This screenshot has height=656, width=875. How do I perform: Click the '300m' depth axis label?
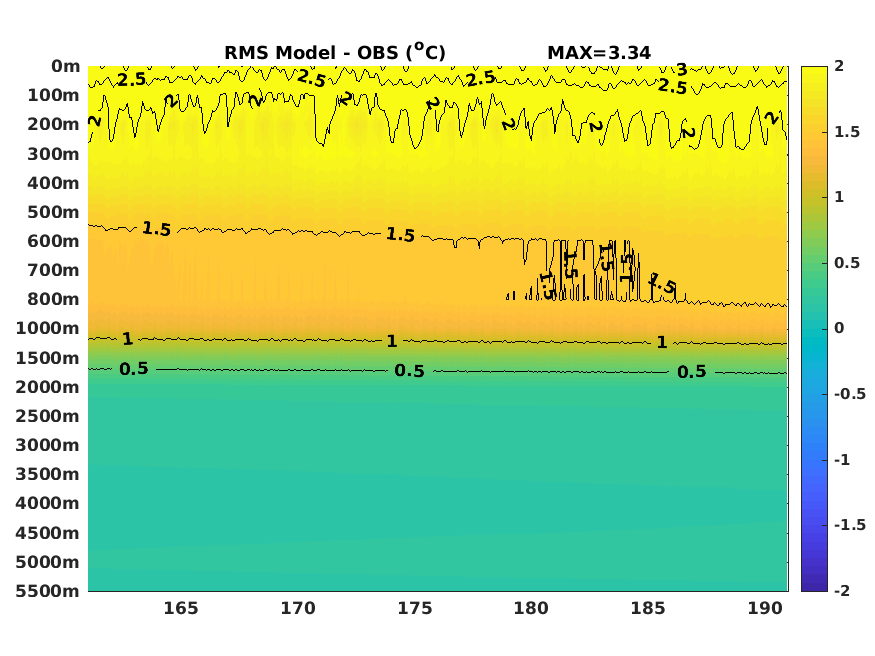pyautogui.click(x=54, y=154)
